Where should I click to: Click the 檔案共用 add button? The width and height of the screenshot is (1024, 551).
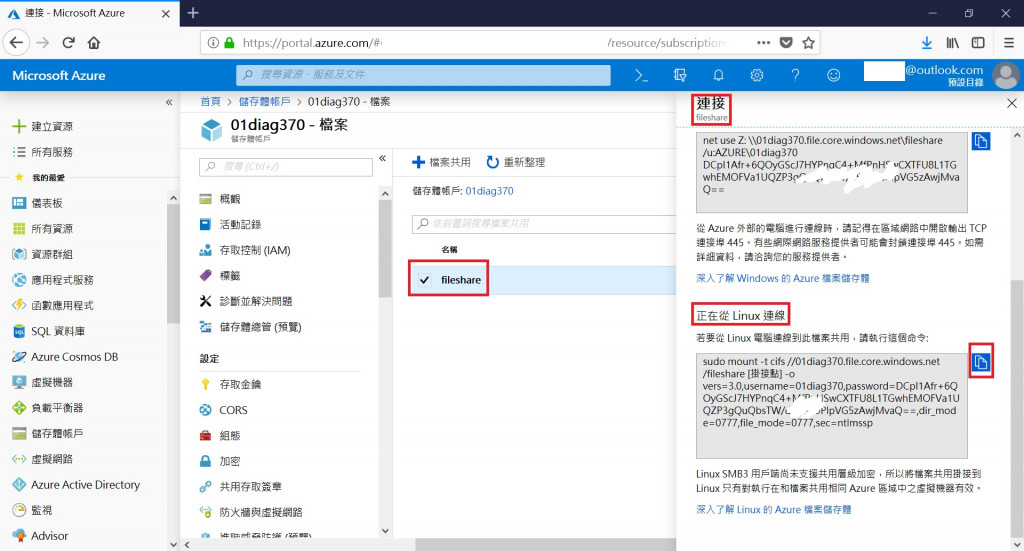point(441,162)
